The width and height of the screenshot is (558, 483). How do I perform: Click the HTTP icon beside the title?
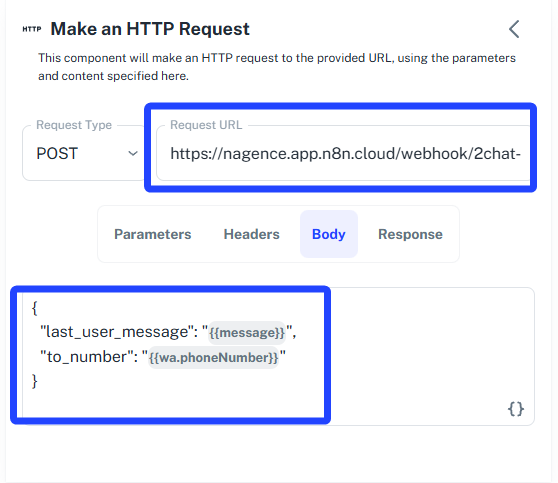(32, 29)
